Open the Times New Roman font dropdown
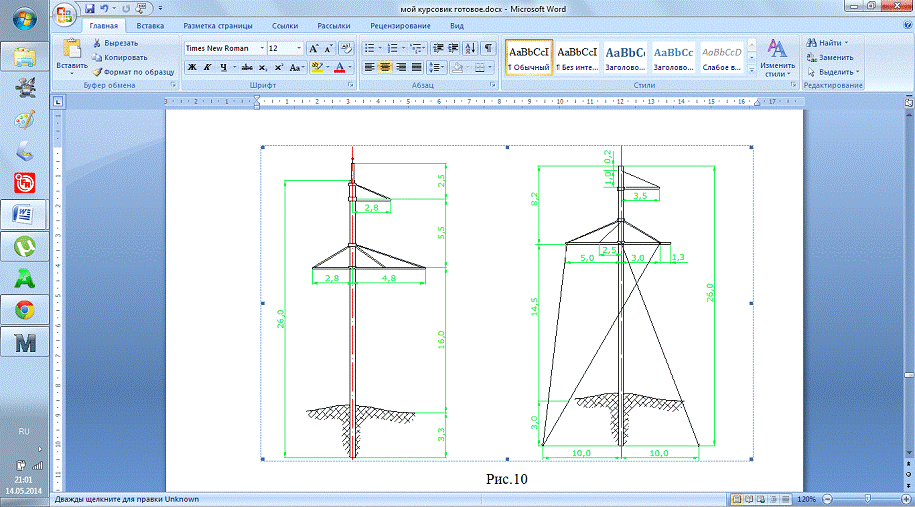Image resolution: width=915 pixels, height=507 pixels. [x=262, y=48]
